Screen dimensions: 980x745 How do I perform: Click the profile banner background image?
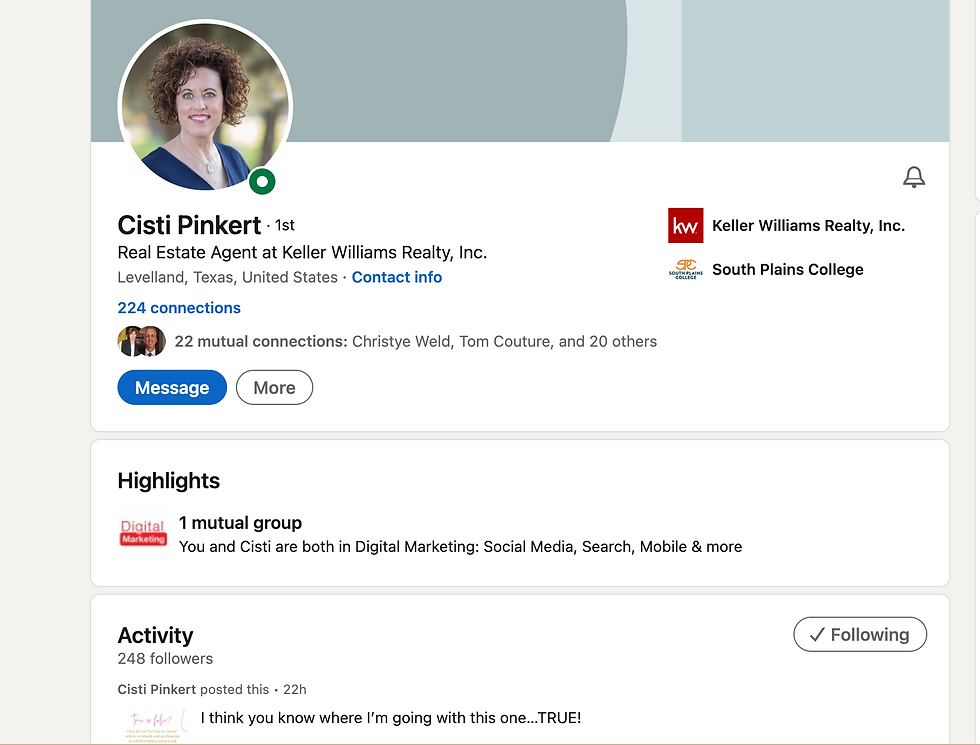520,71
